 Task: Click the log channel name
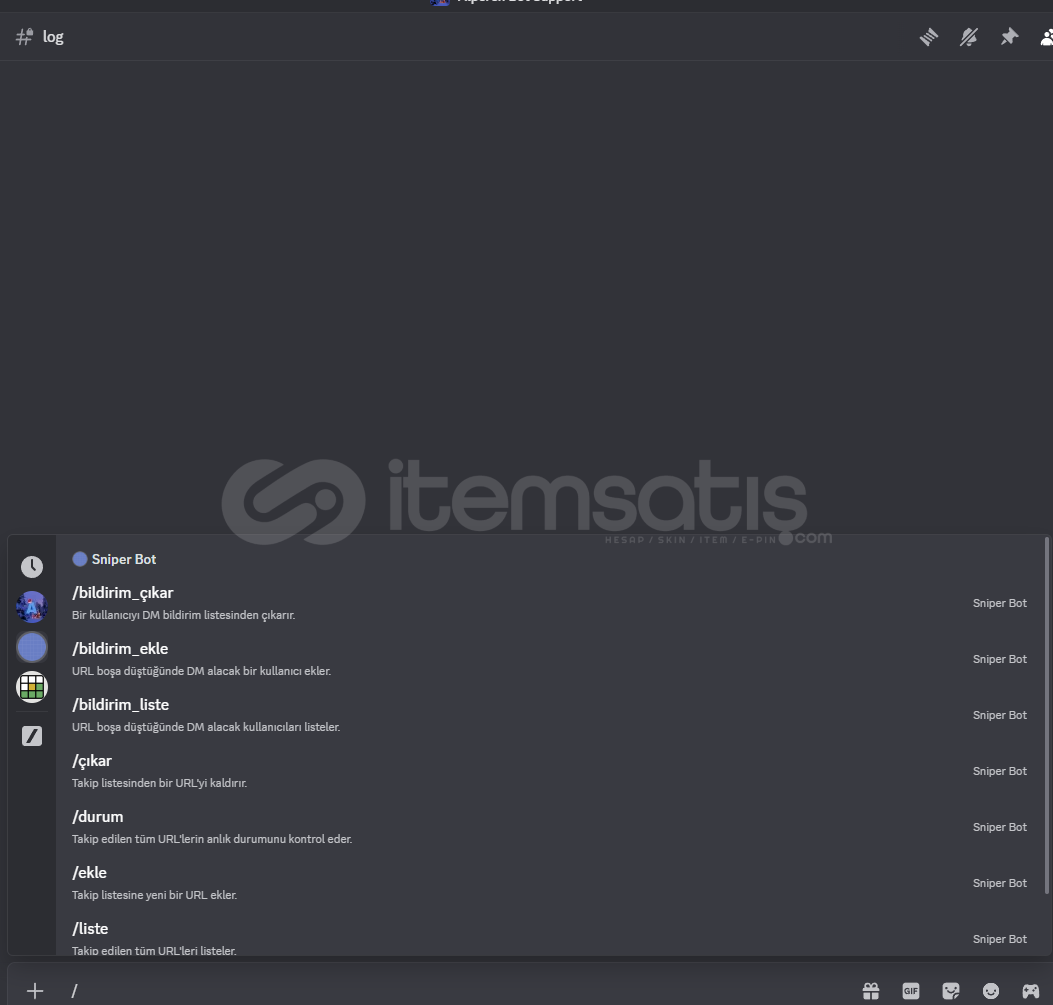click(53, 37)
